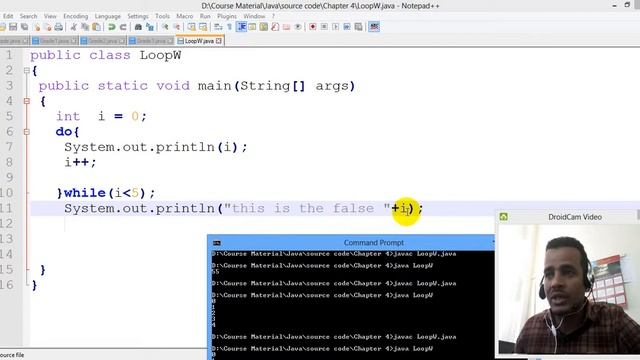Collapse the class block fold marker on line 2
640x360 pixels.
(x=27, y=71)
